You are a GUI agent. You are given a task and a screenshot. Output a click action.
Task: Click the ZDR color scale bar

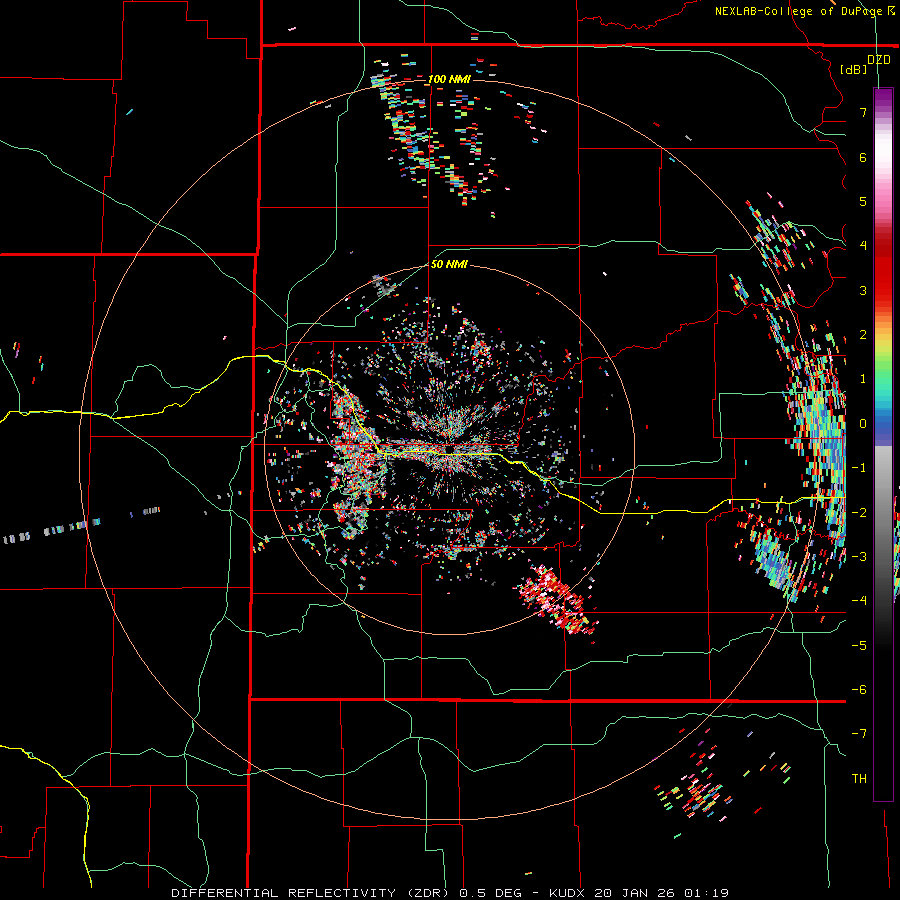883,444
